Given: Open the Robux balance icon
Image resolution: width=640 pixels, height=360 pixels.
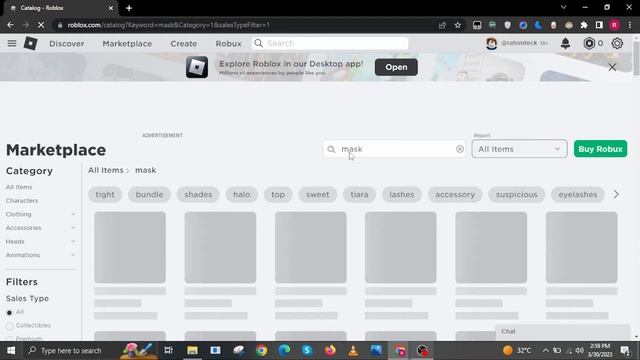Looking at the screenshot, I should (x=589, y=43).
